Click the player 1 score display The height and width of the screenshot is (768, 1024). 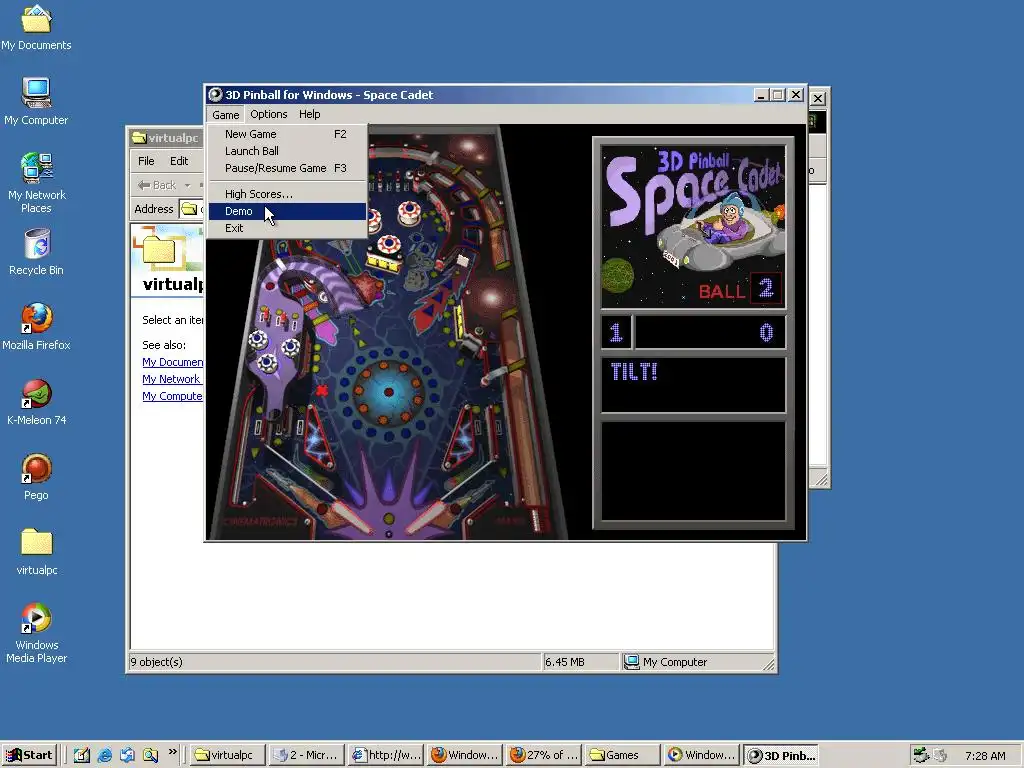[710, 332]
